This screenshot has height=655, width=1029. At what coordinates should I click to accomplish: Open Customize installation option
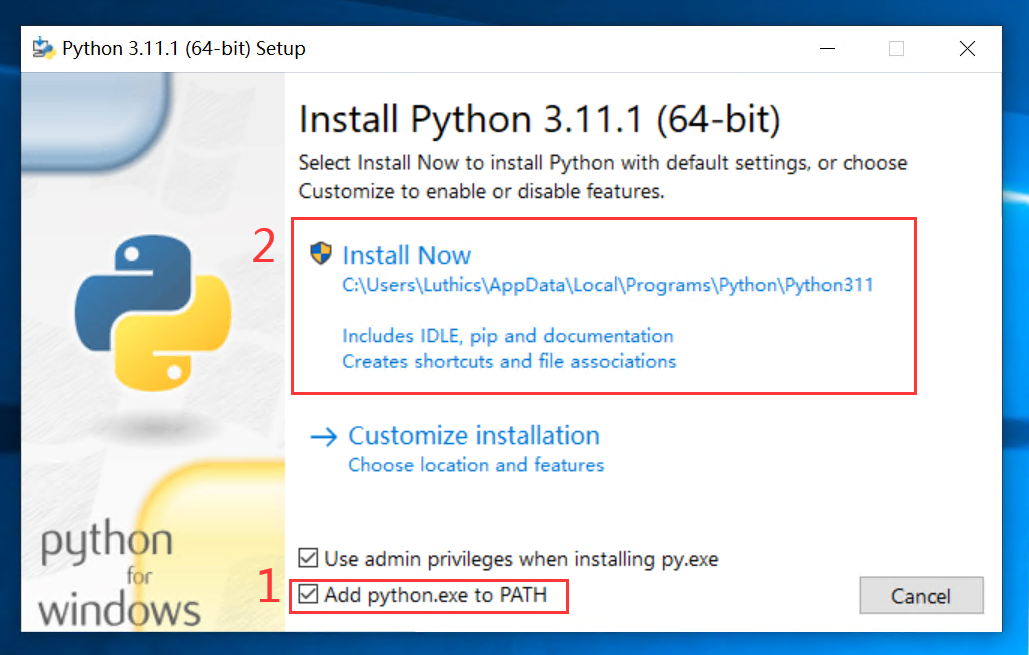[474, 436]
